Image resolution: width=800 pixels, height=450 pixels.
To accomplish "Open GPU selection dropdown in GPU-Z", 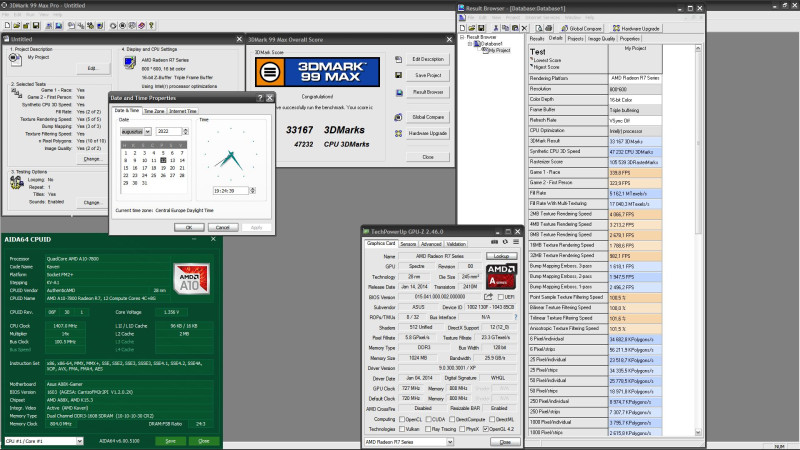I will tap(450, 442).
